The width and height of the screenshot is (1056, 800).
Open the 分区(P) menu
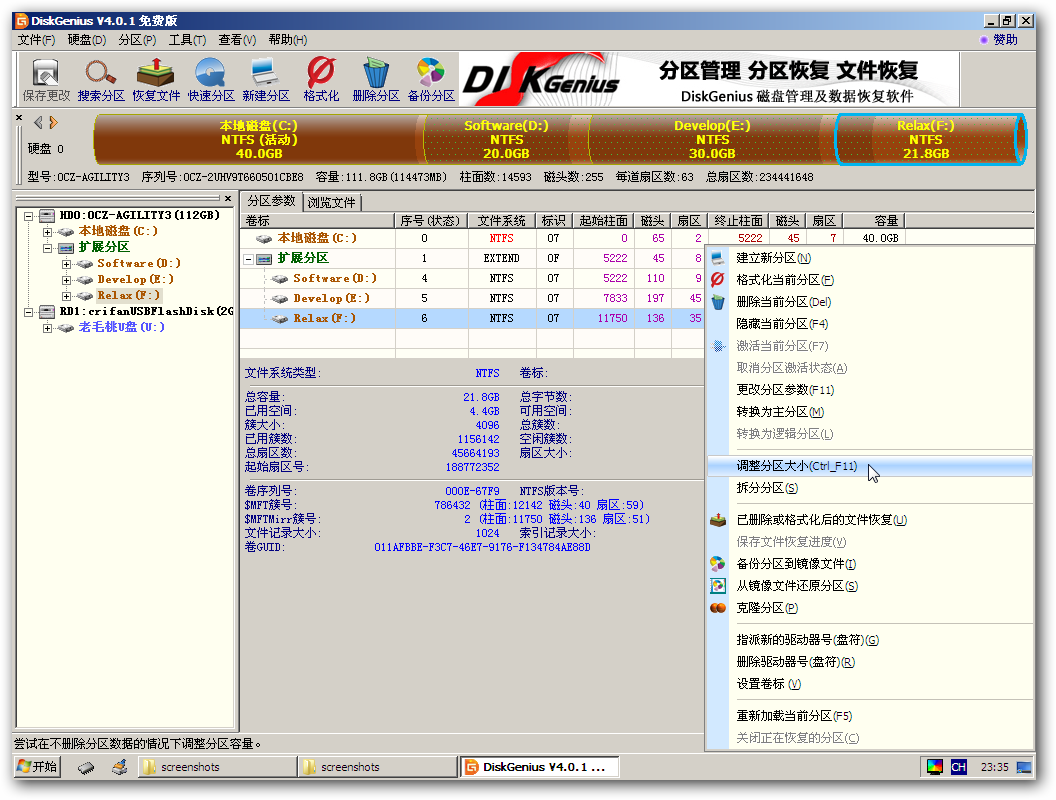pos(137,40)
